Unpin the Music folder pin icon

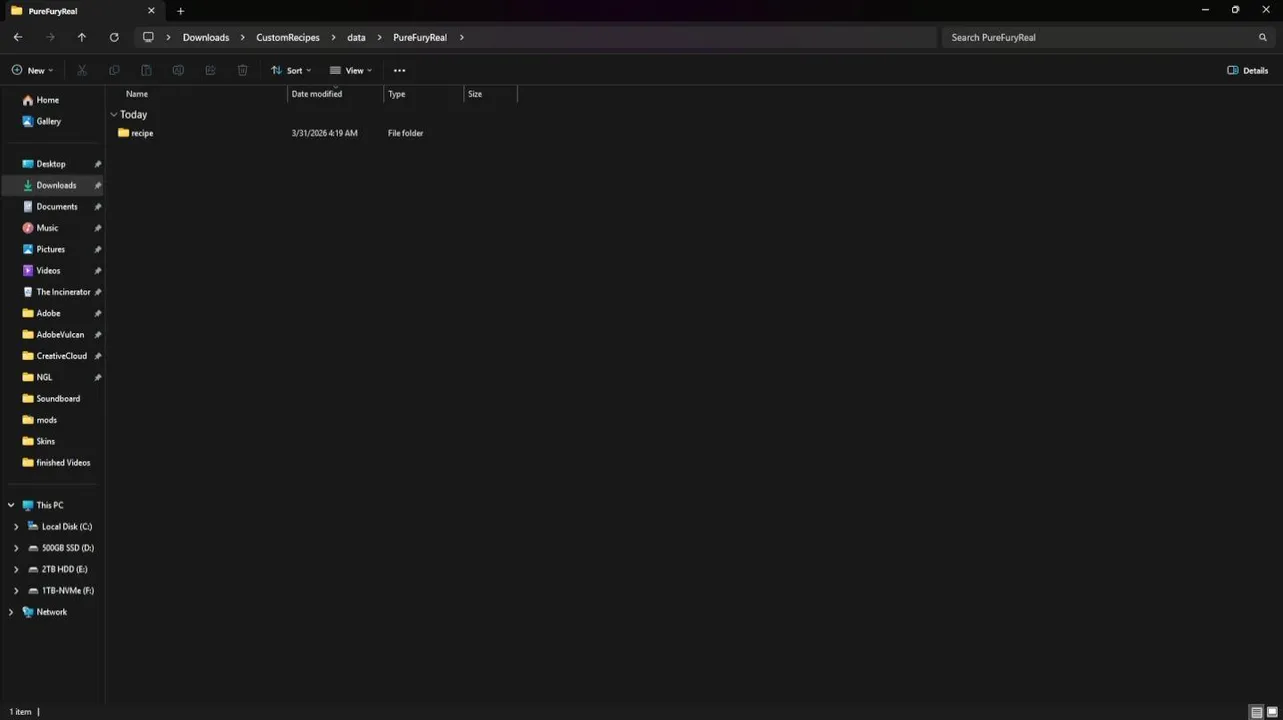98,228
